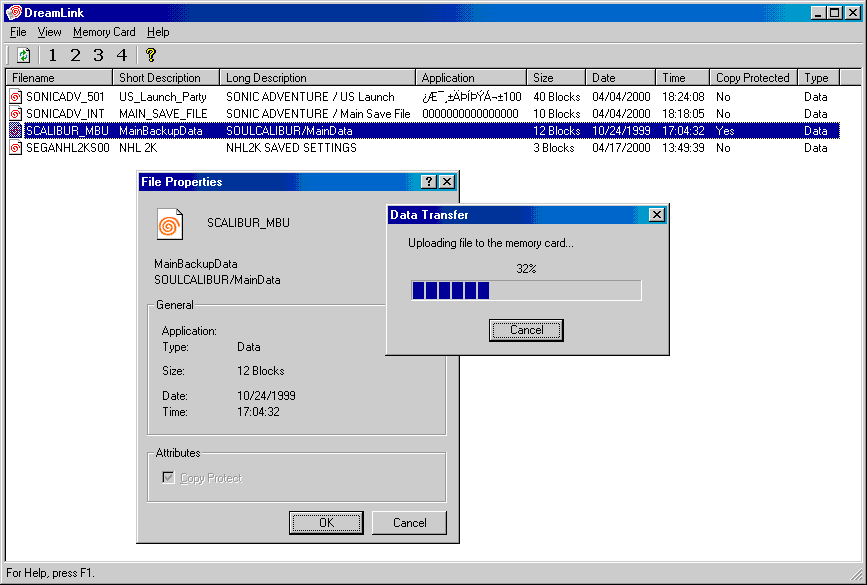The height and width of the screenshot is (585, 867).
Task: Sort by Short Description column header
Action: point(166,77)
